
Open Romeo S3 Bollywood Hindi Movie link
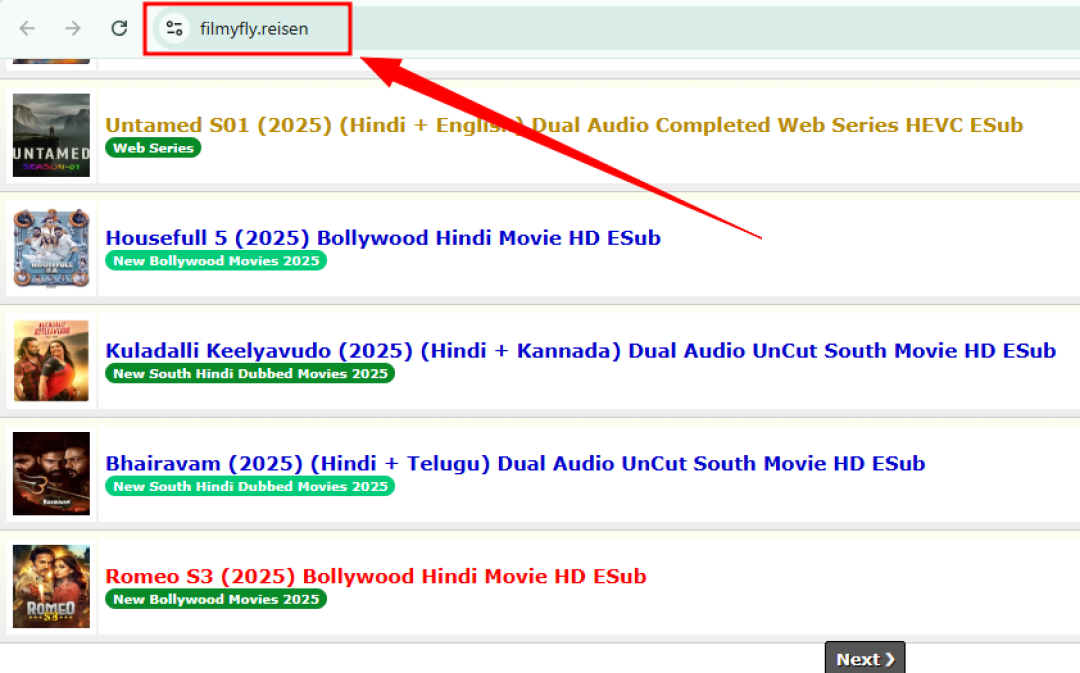coord(375,576)
